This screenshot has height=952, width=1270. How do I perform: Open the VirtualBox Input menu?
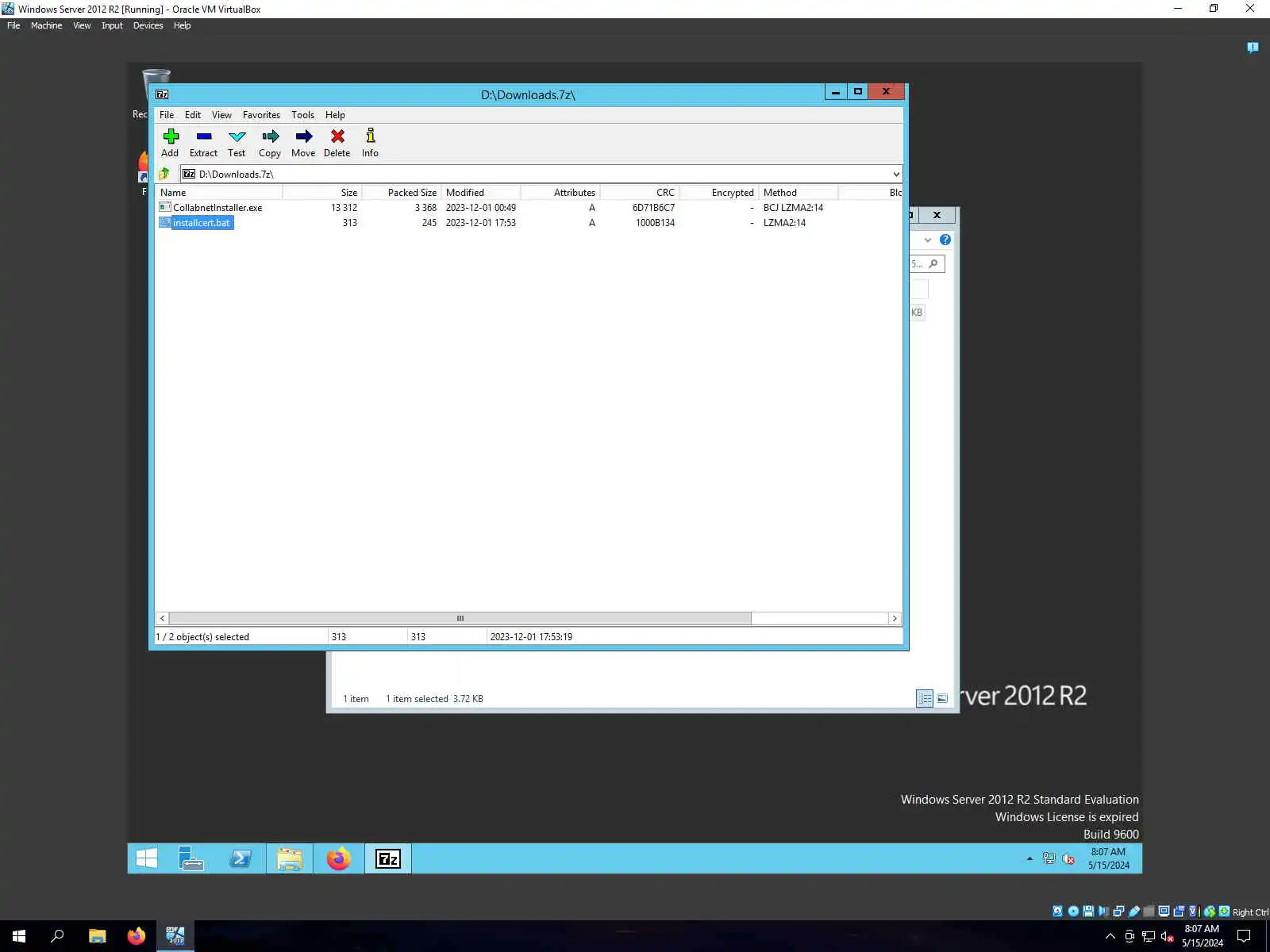click(x=112, y=25)
